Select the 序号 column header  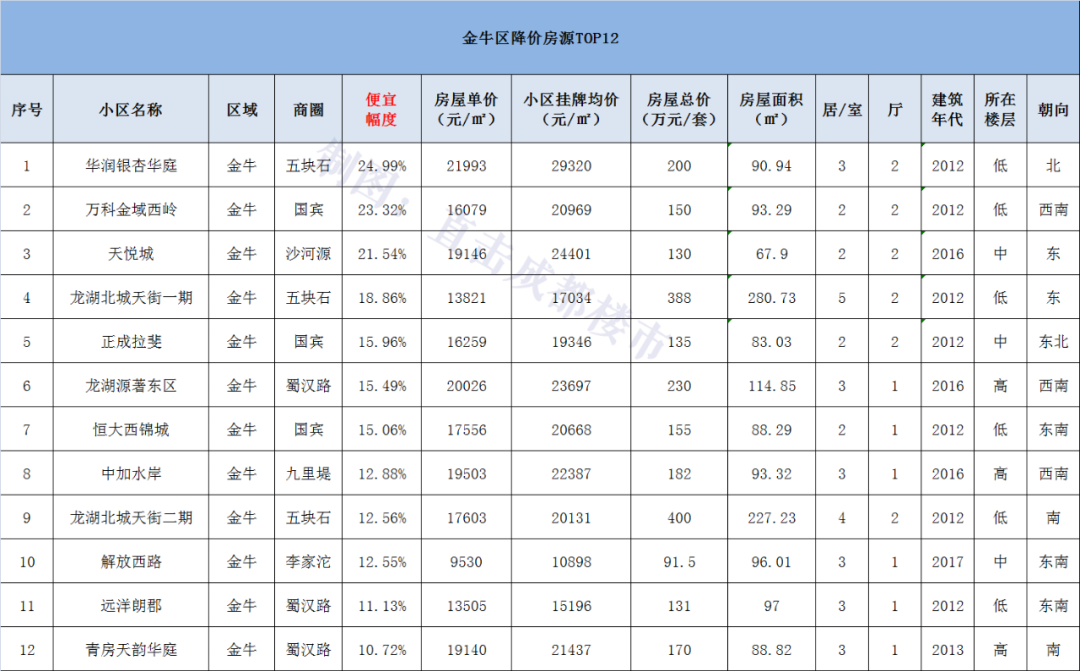tap(27, 110)
